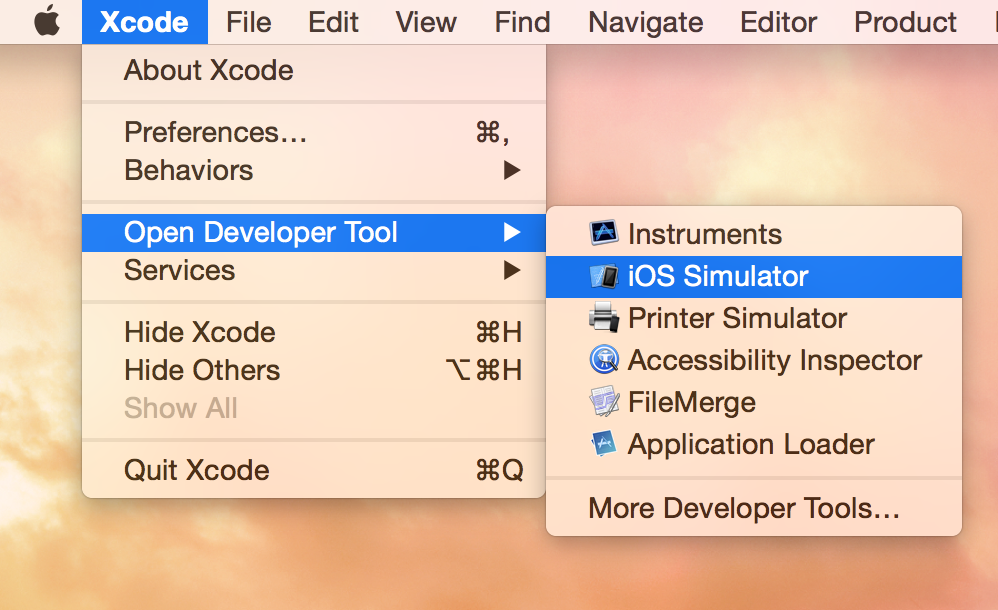Choose Hide Xcode
The width and height of the screenshot is (998, 610).
[x=200, y=332]
